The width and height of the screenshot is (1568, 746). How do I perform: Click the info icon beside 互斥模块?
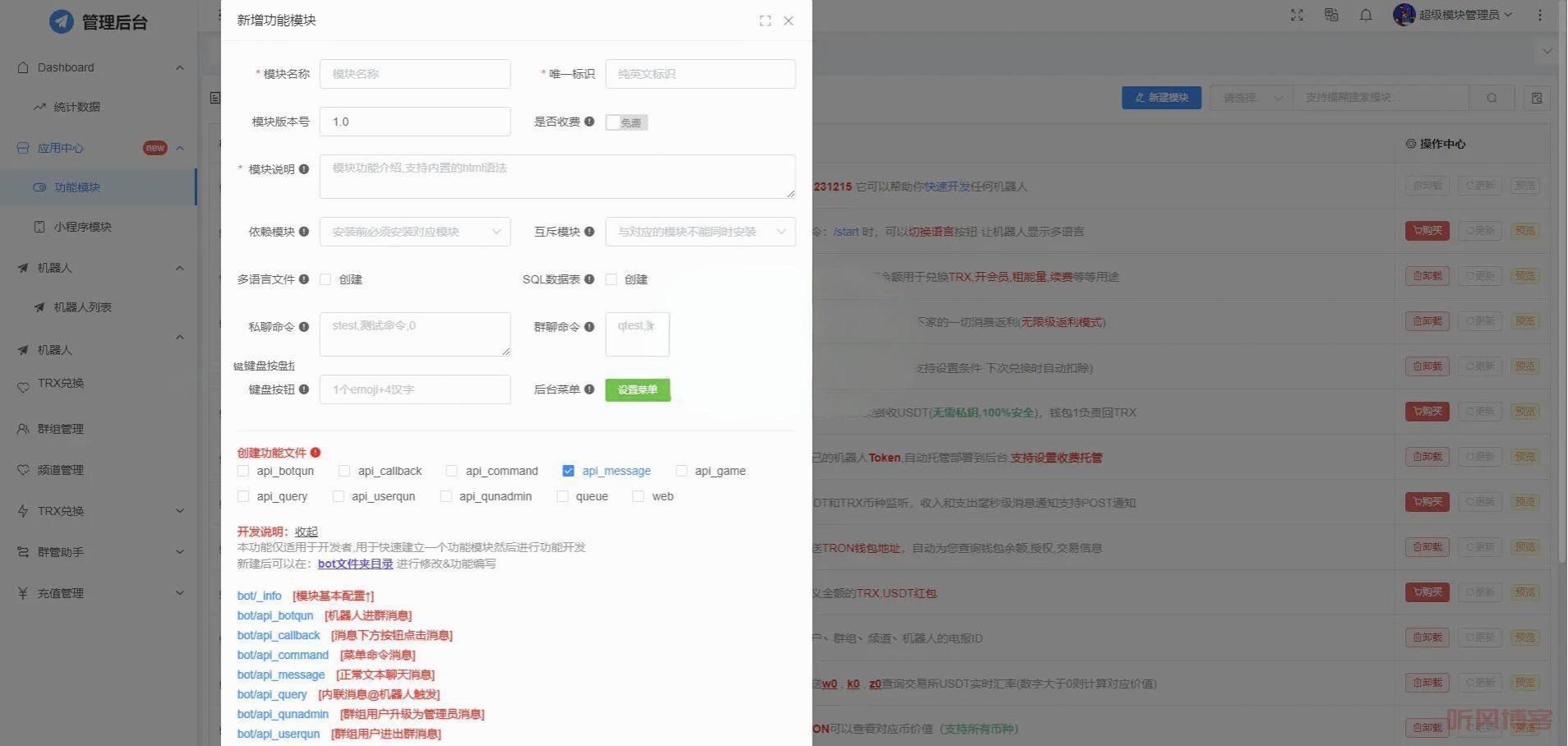(589, 232)
